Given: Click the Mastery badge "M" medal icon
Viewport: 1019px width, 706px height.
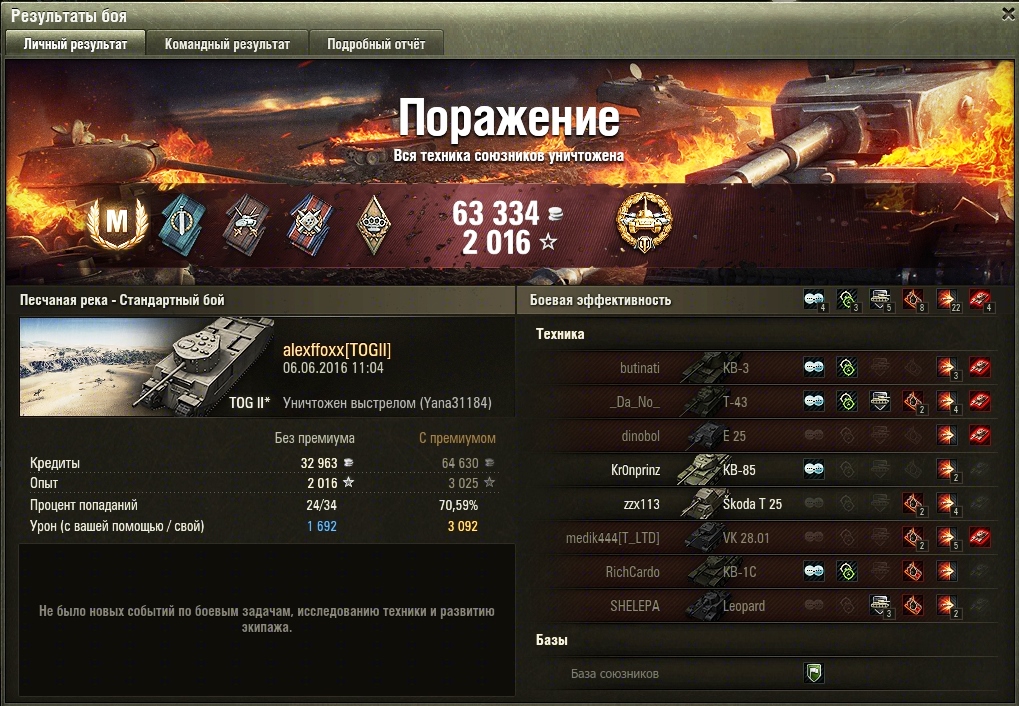Looking at the screenshot, I should pos(118,223).
